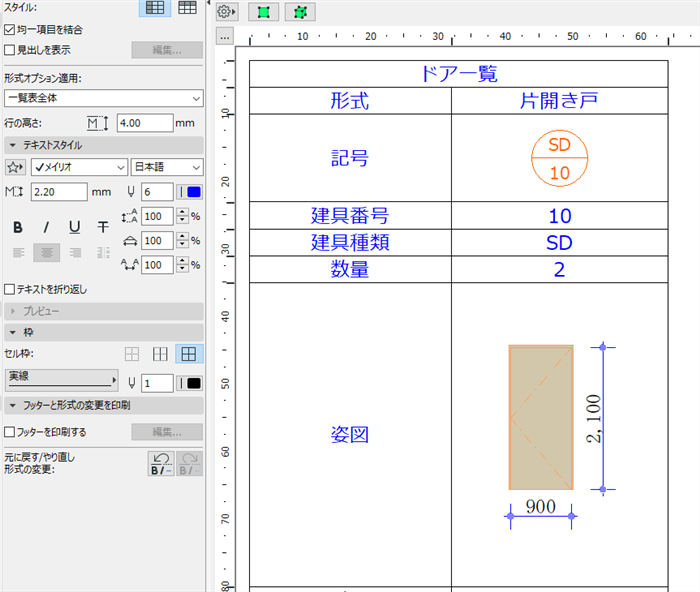Click the 建具番号 label cell
Screen dimensions: 700x592
(350, 216)
